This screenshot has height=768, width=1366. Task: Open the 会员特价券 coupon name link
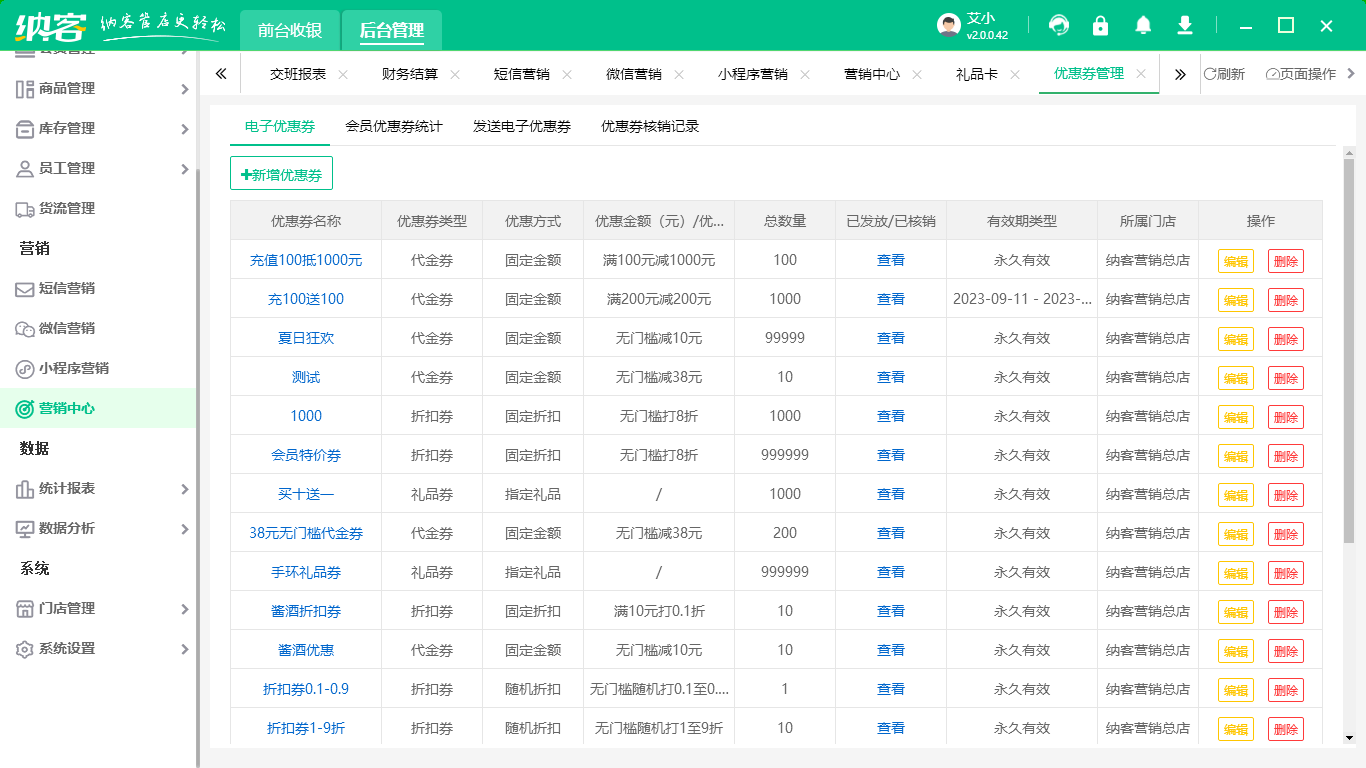[306, 455]
